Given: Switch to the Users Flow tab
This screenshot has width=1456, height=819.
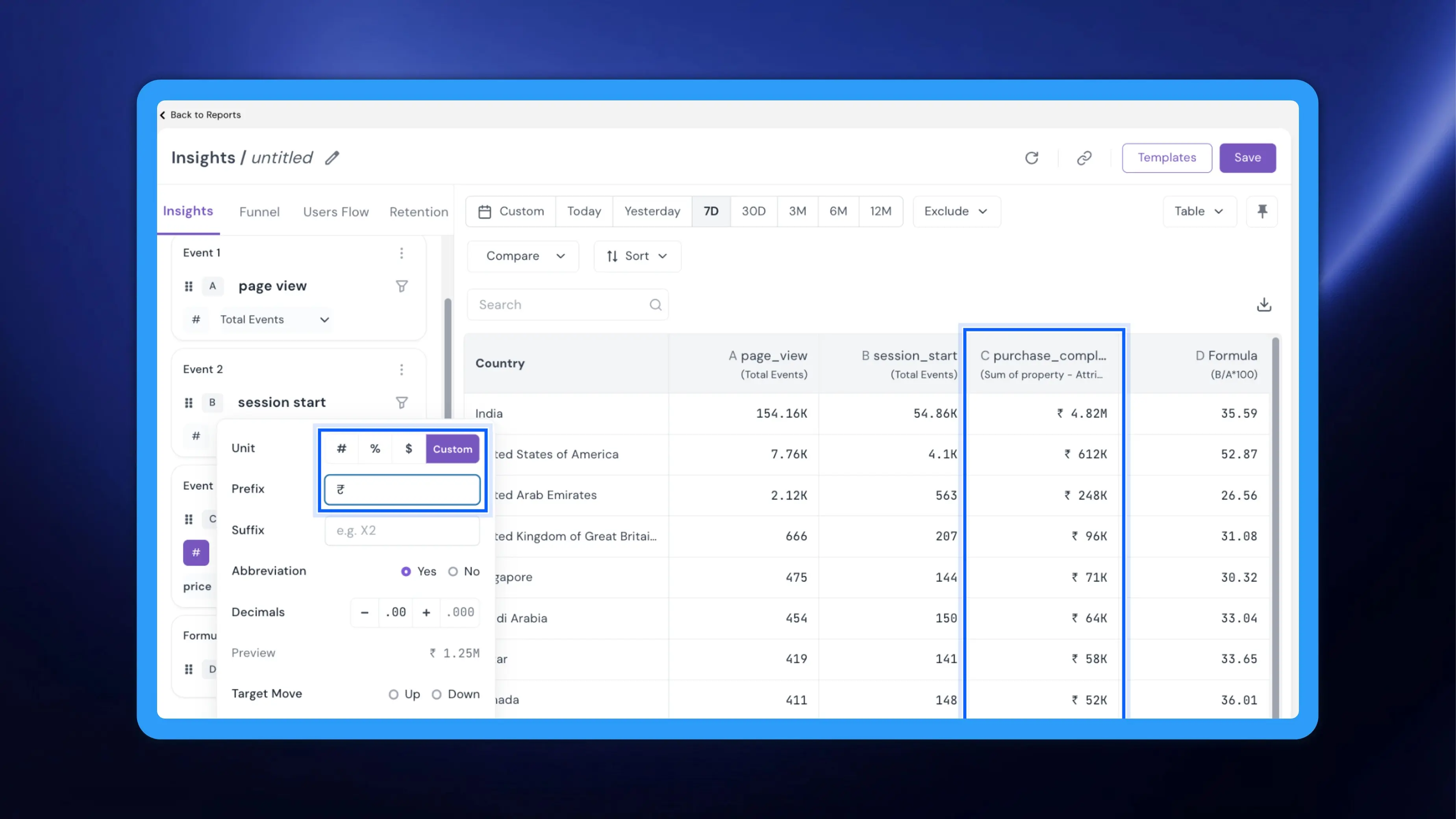Looking at the screenshot, I should point(336,212).
